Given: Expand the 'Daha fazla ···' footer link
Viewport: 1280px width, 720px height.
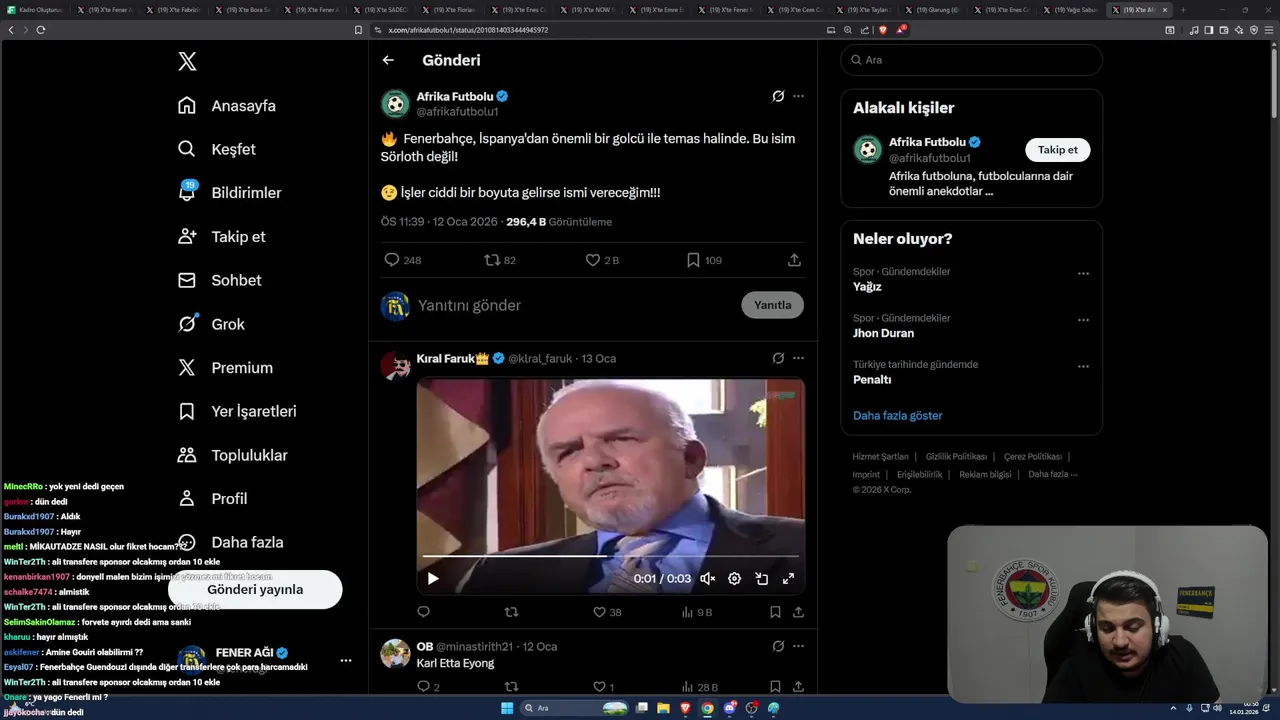Looking at the screenshot, I should (x=1053, y=474).
